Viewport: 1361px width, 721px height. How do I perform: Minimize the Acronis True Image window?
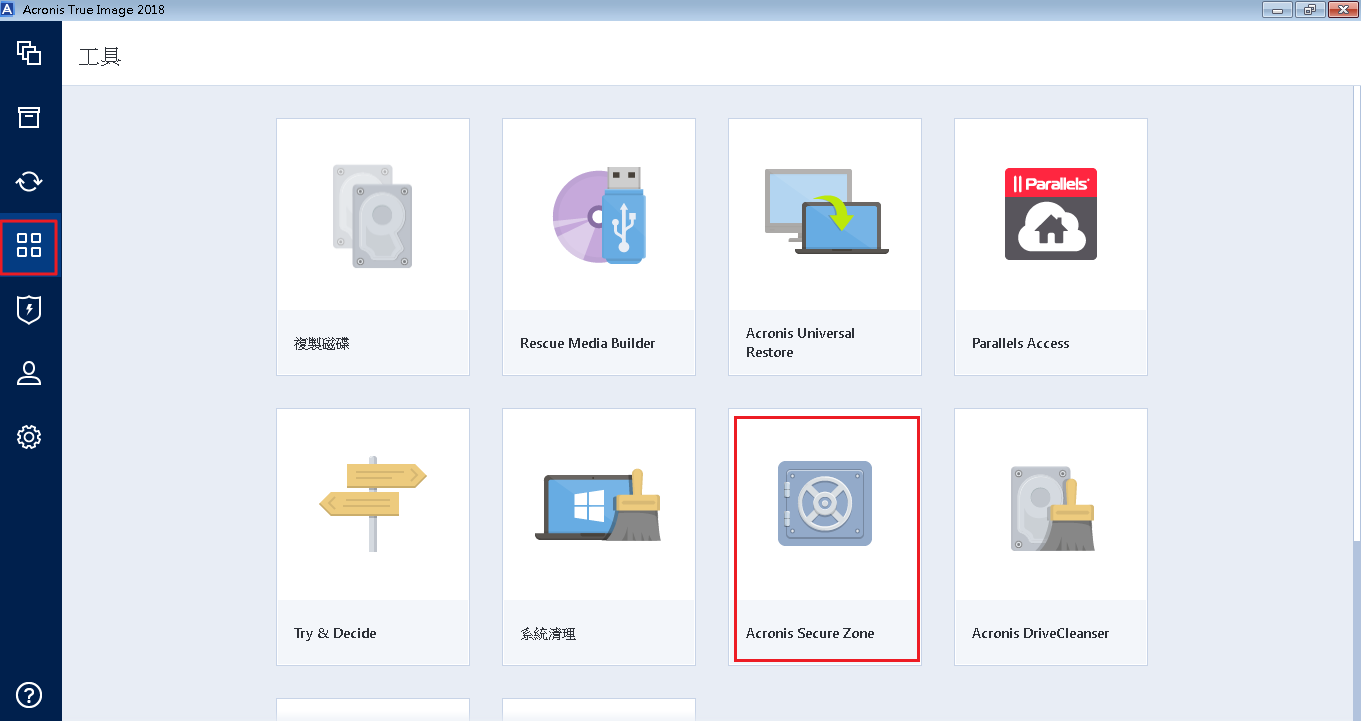point(1276,9)
